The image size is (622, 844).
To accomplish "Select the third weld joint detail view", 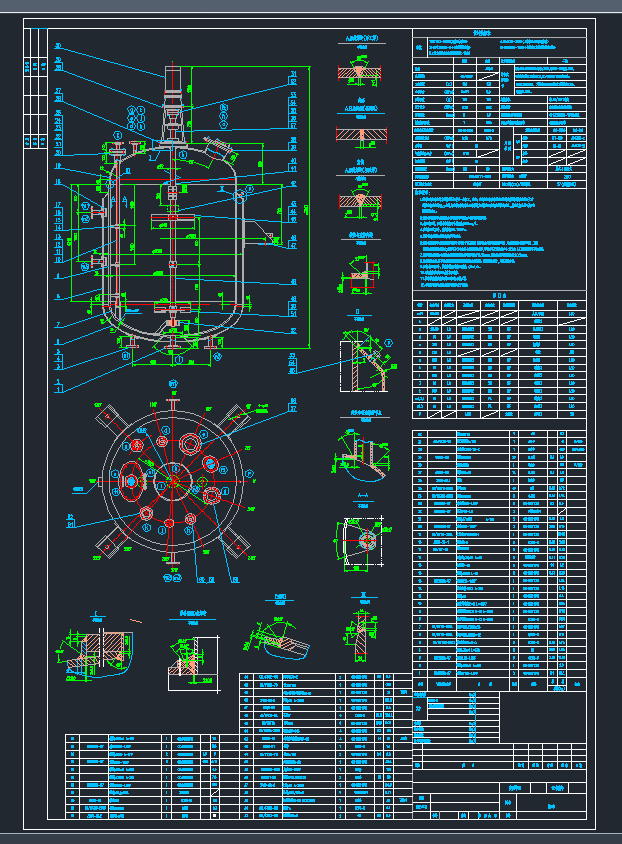I will click(359, 202).
